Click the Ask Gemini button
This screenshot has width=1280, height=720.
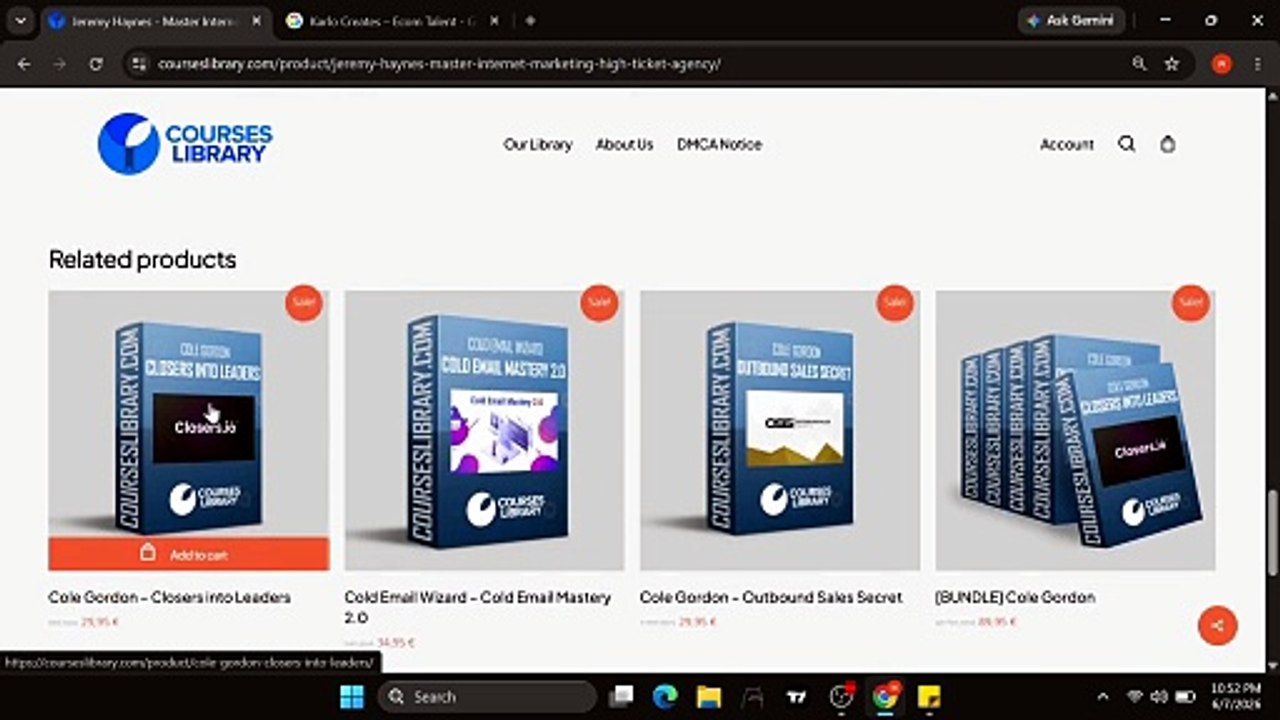(1071, 20)
